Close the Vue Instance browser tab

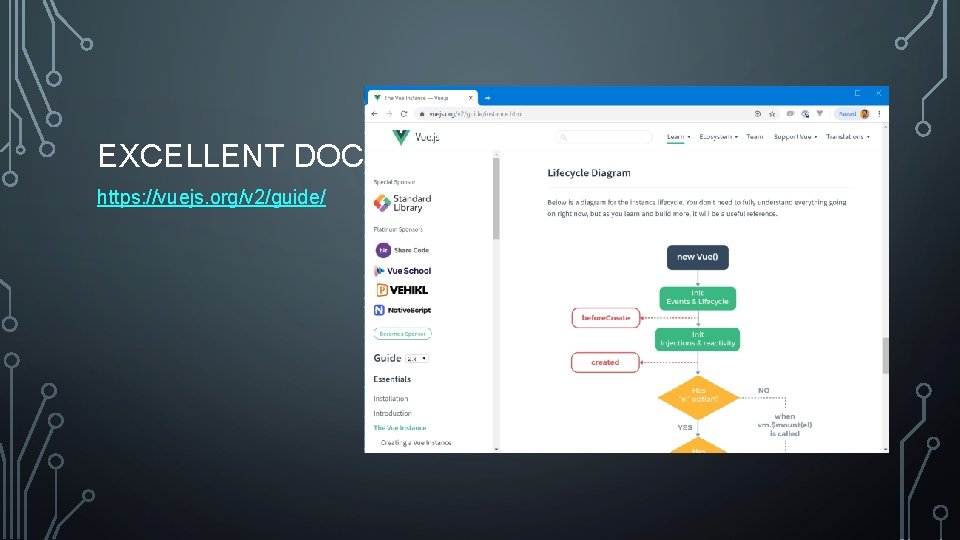pyautogui.click(x=471, y=98)
